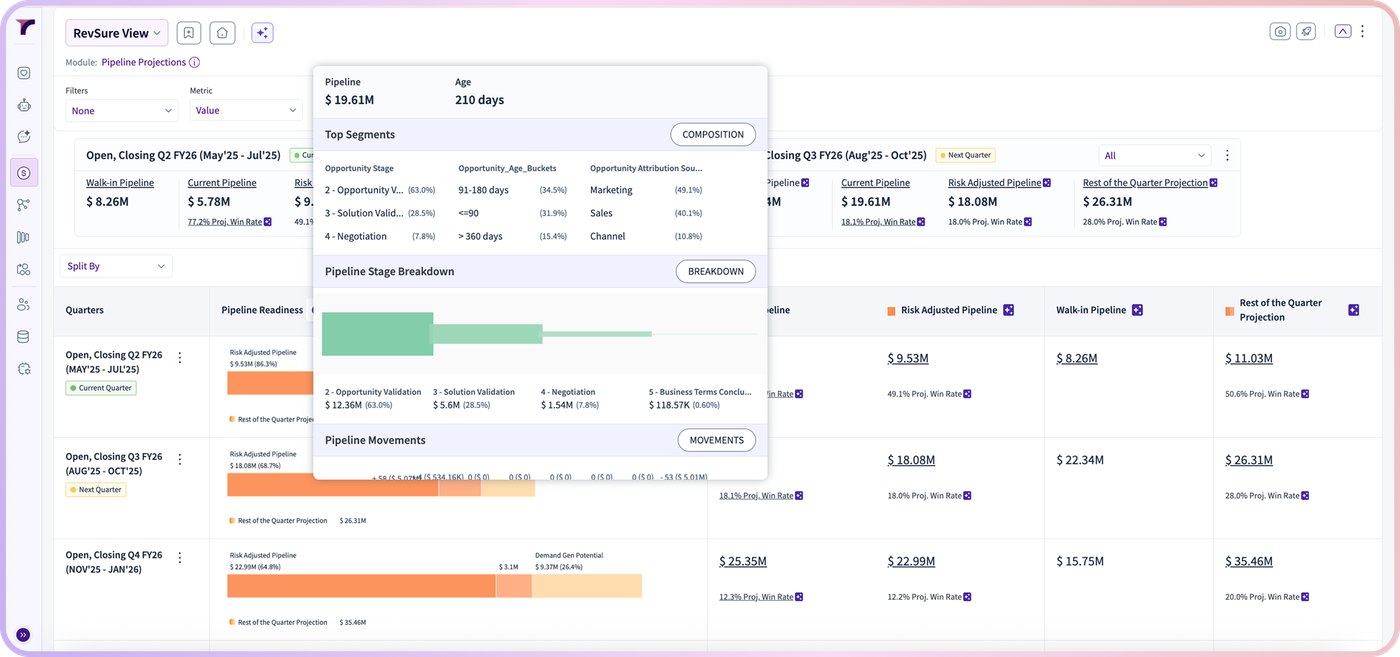
Task: Click the 18.1% Proj. Win Rate link on the Q3 card
Action: tap(878, 222)
